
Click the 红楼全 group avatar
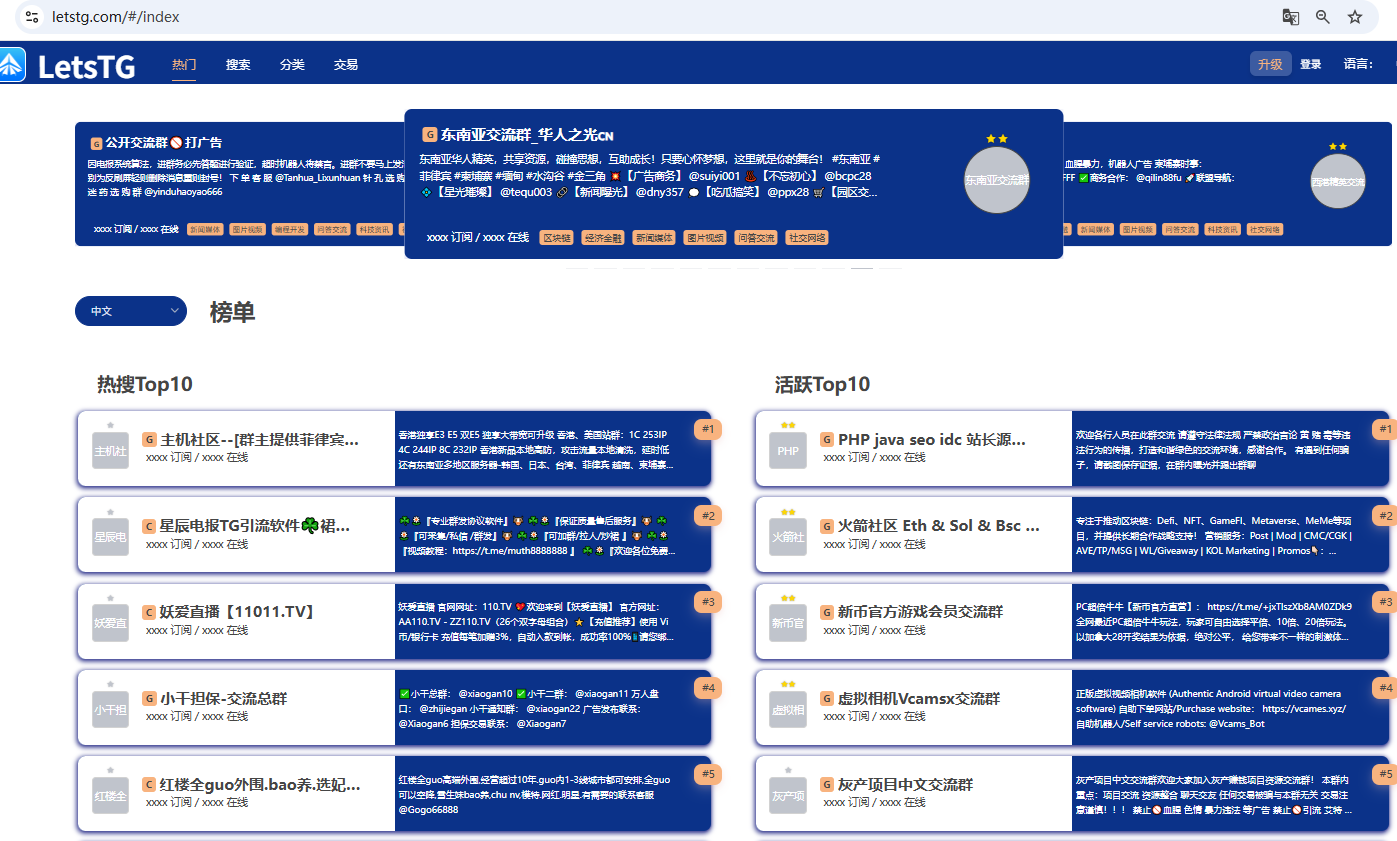(x=111, y=797)
